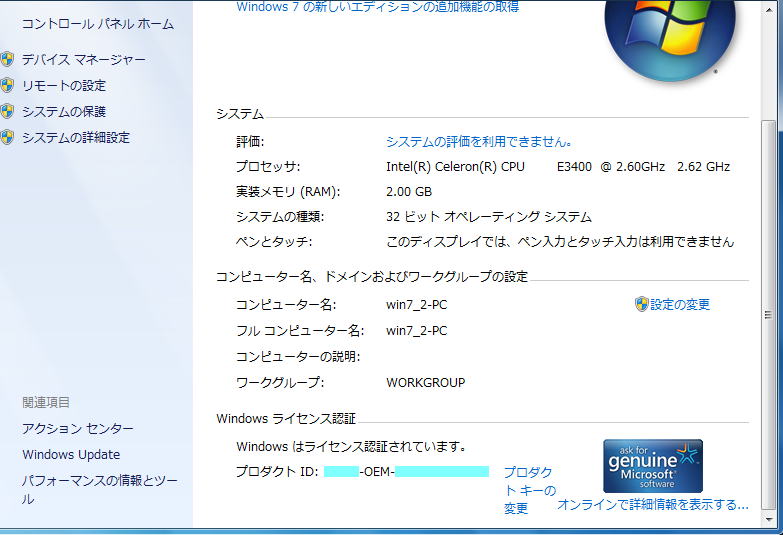The height and width of the screenshot is (535, 783).
Task: Click the scrollbar down arrow
Action: click(x=769, y=520)
